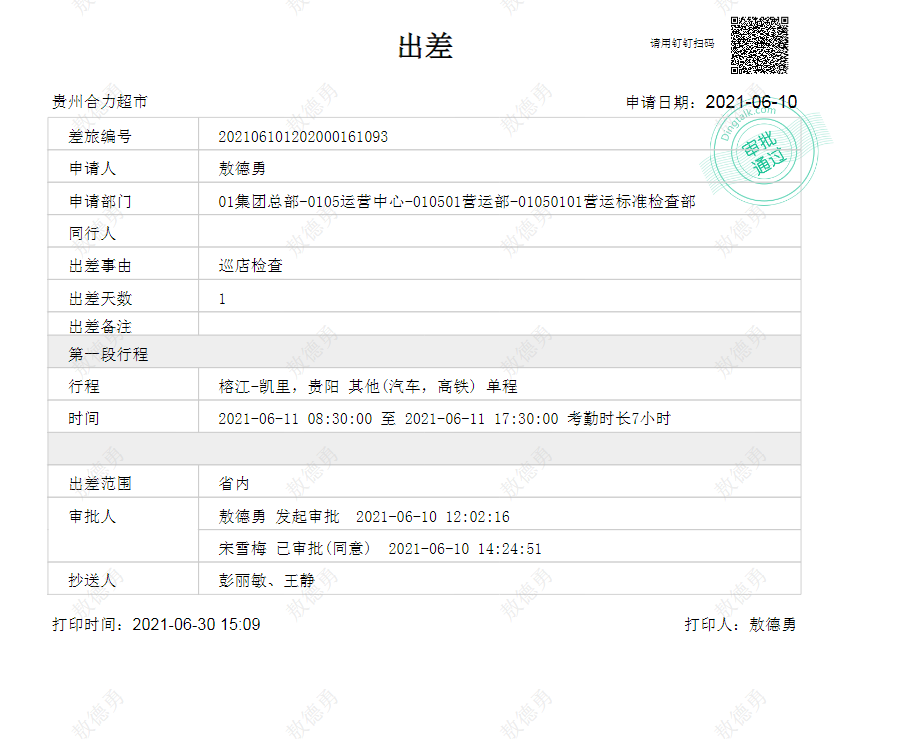The width and height of the screenshot is (902, 739).
Task: Select the 请用钉钉扫码 hint text
Action: tap(682, 44)
